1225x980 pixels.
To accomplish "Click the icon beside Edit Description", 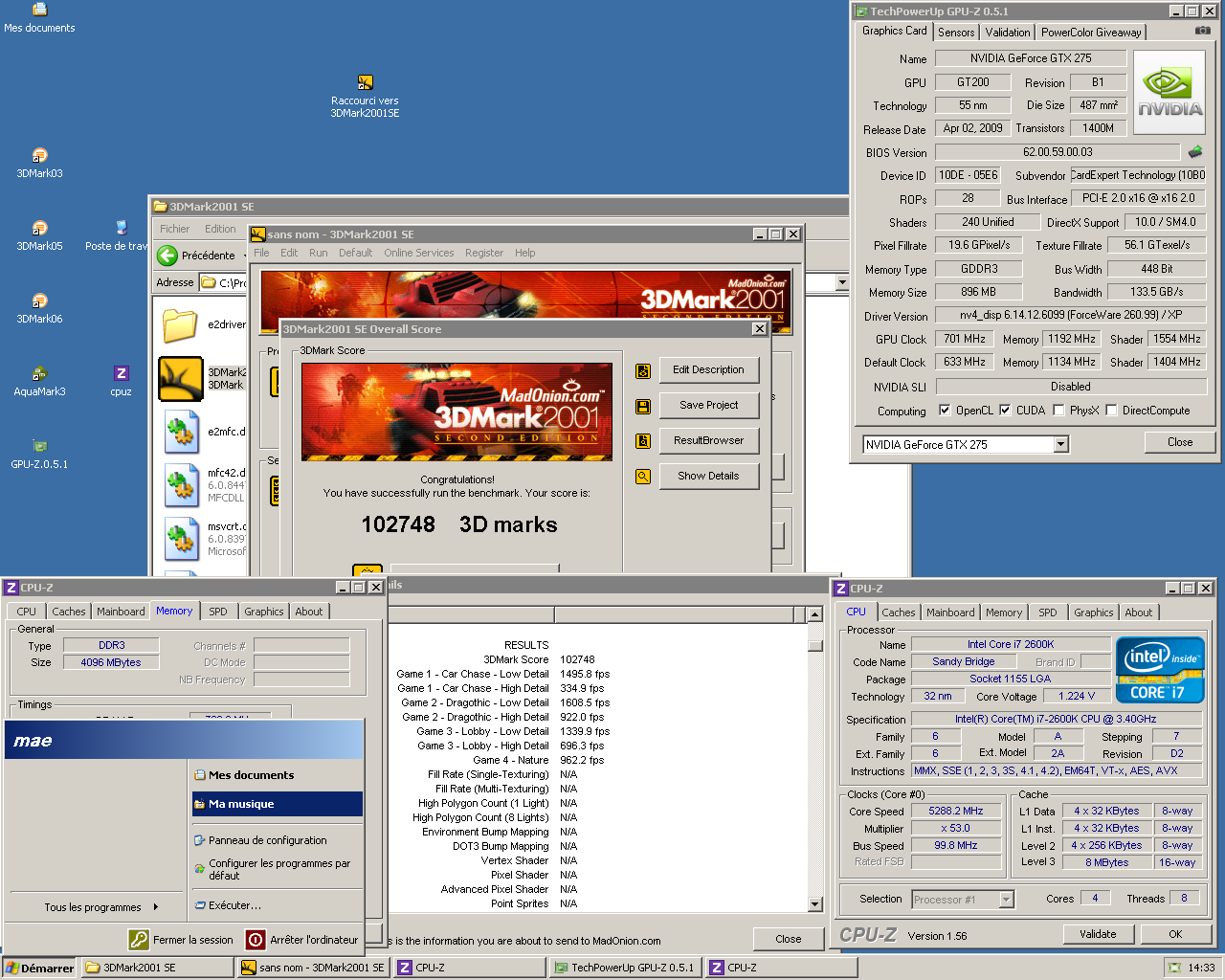I will (x=643, y=370).
